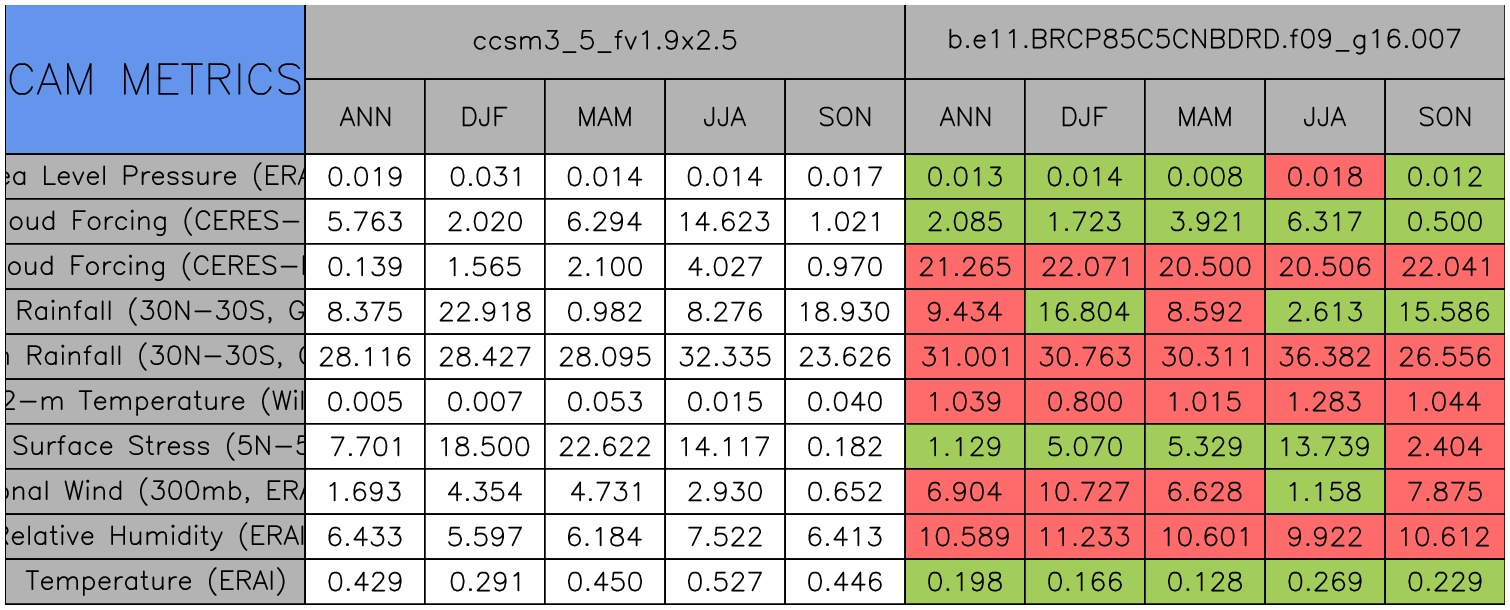
Task: Select the red cell showing 36.382
Action: [x=1325, y=357]
